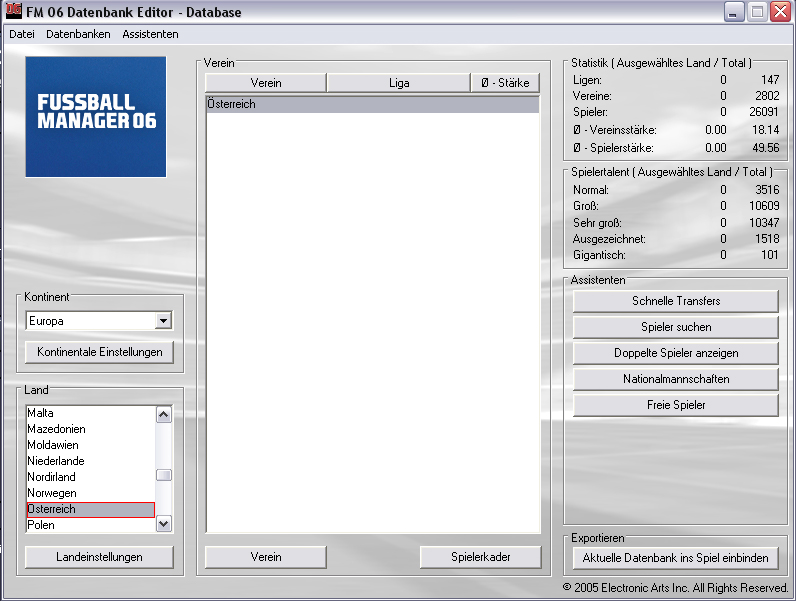Click Aktuelle Datenbank ins Spiel einbinden
The image size is (796, 601).
pos(676,558)
